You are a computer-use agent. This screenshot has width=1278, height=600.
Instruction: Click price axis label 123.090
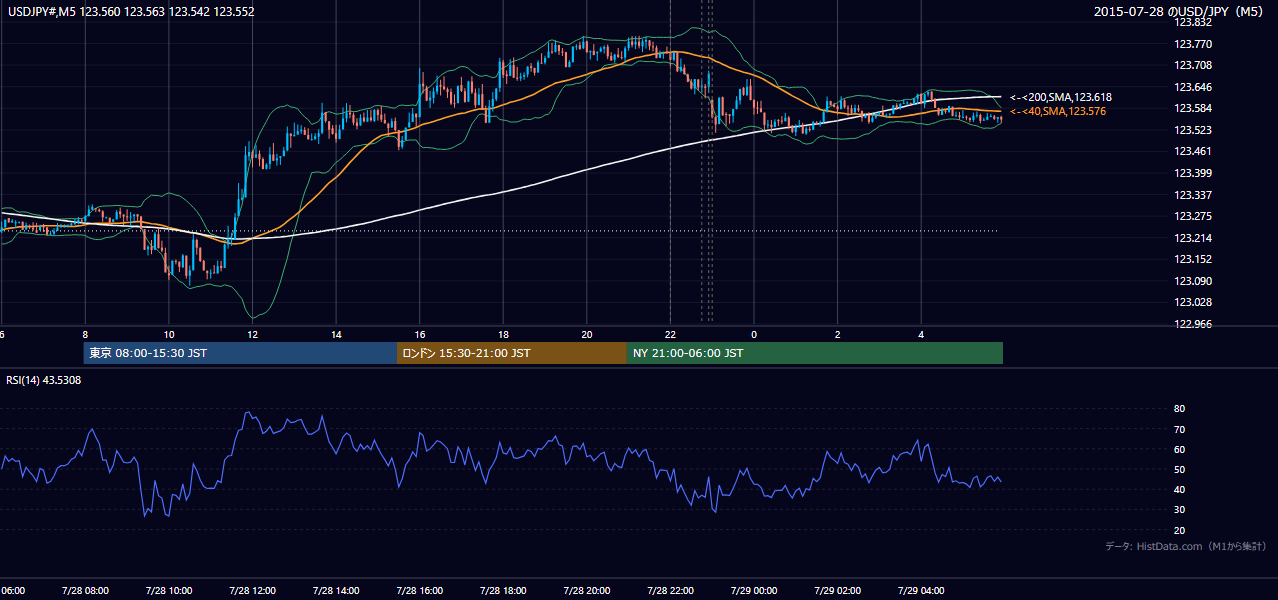(1193, 281)
